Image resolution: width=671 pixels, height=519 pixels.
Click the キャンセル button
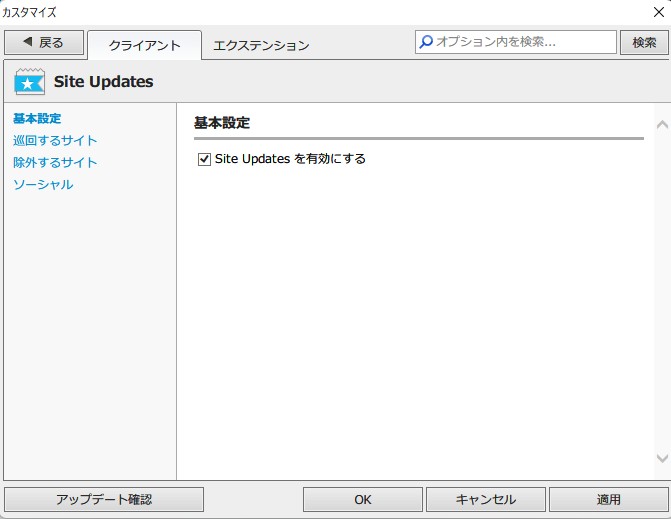pyautogui.click(x=486, y=499)
